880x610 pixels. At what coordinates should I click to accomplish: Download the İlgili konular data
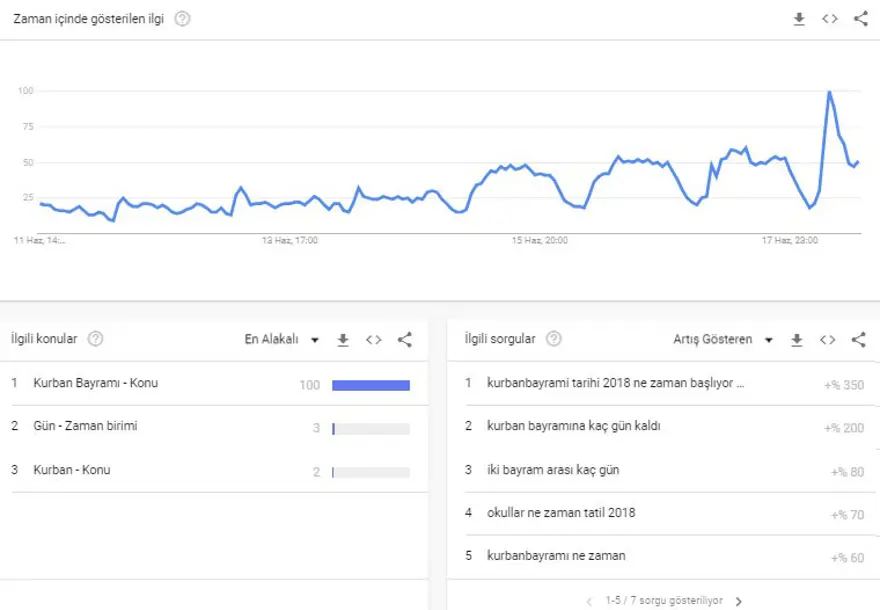[x=343, y=340]
